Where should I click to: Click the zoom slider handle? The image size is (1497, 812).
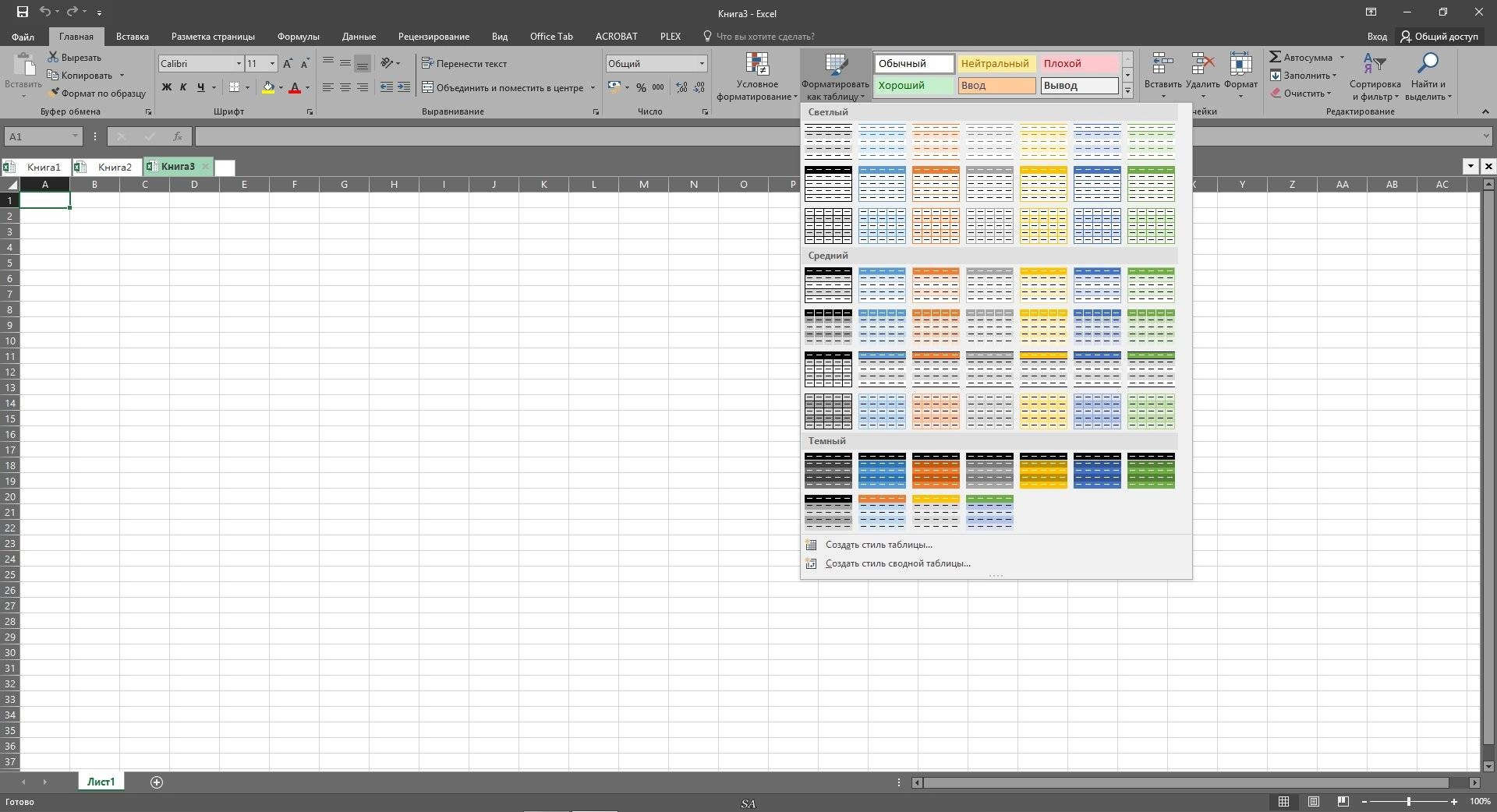tap(1408, 802)
